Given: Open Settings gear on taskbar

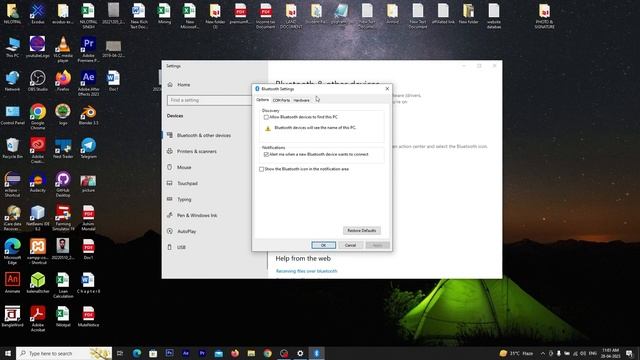Looking at the screenshot, I should point(300,353).
